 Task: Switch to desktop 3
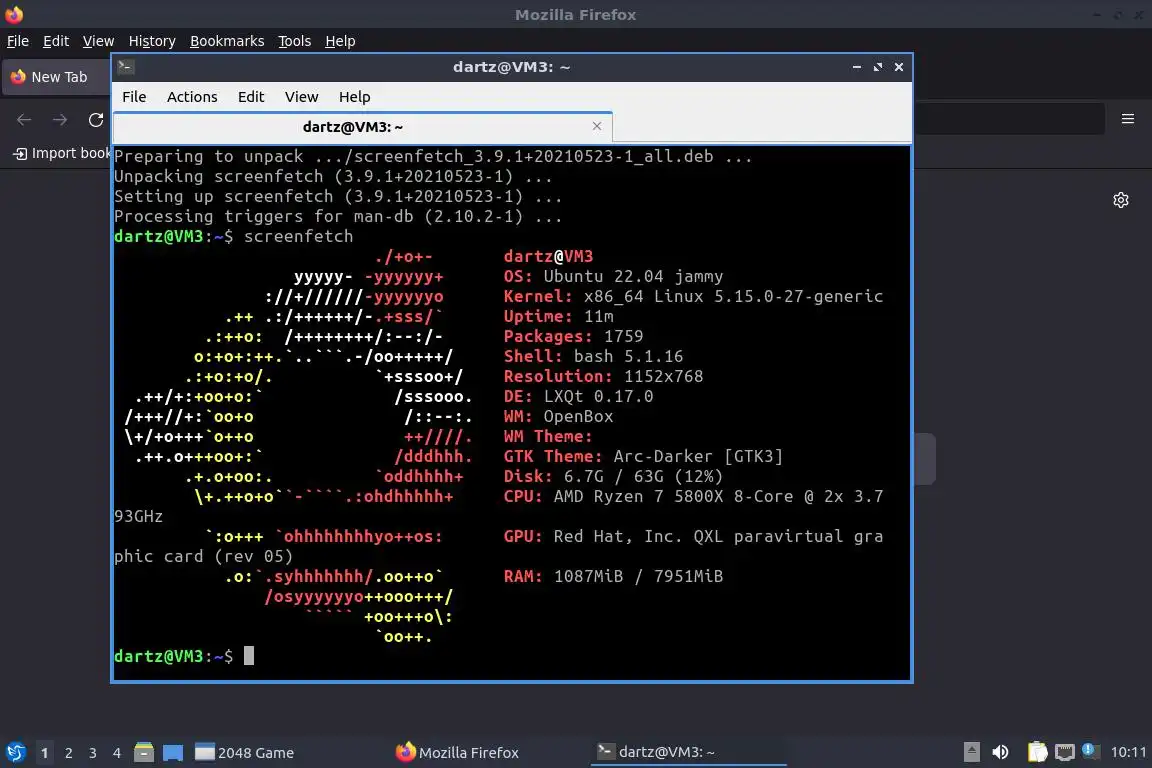point(93,753)
